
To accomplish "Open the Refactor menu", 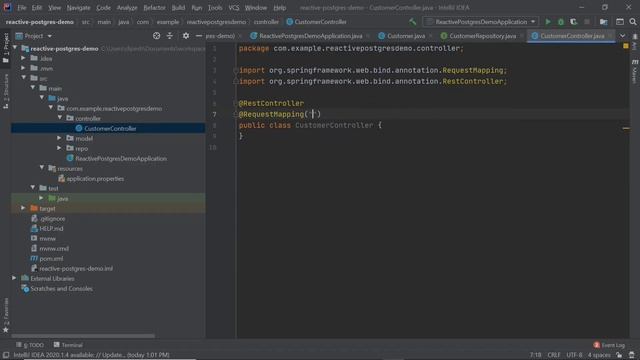I will (x=154, y=8).
